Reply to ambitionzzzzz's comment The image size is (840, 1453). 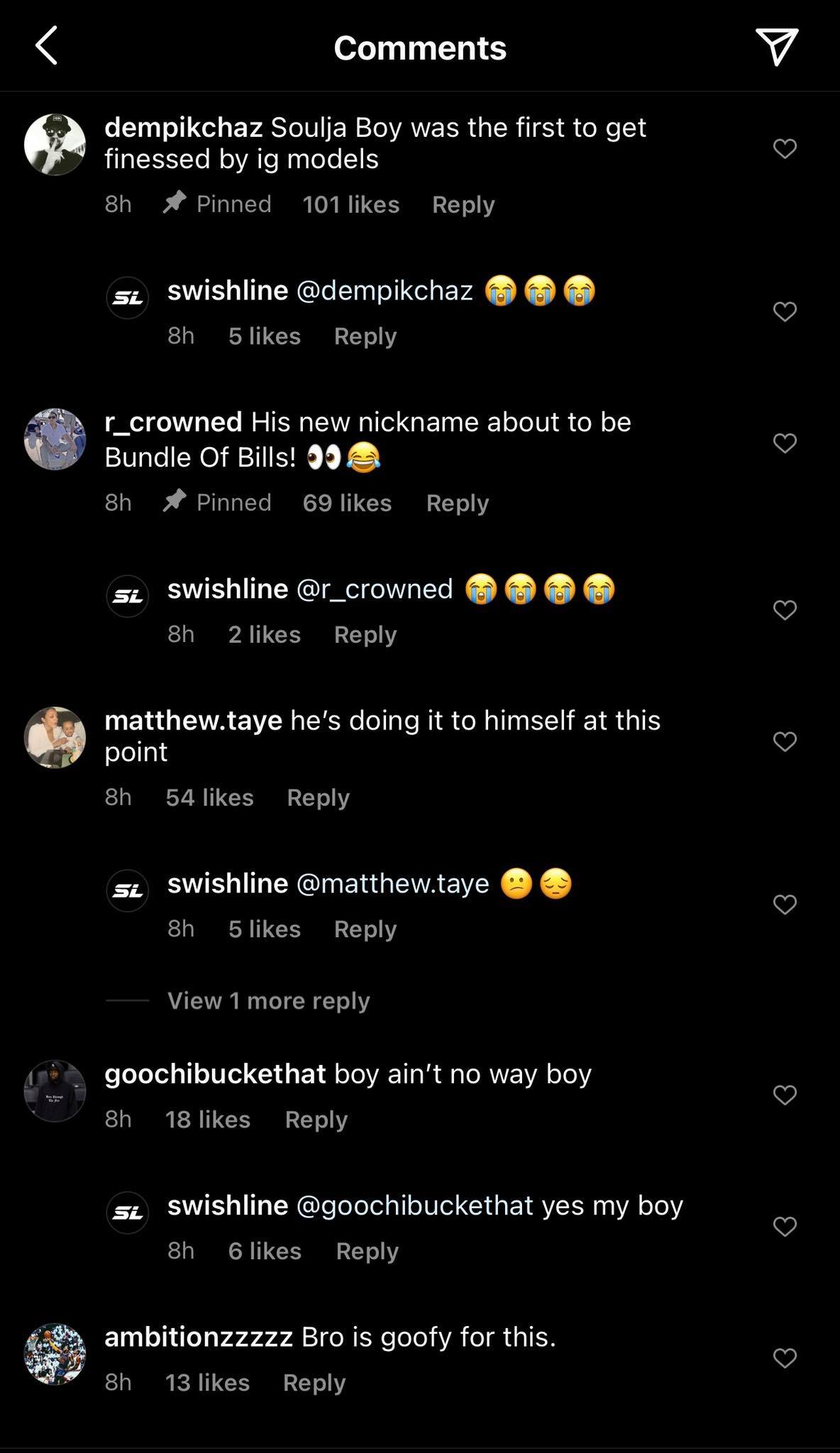pyautogui.click(x=314, y=1382)
